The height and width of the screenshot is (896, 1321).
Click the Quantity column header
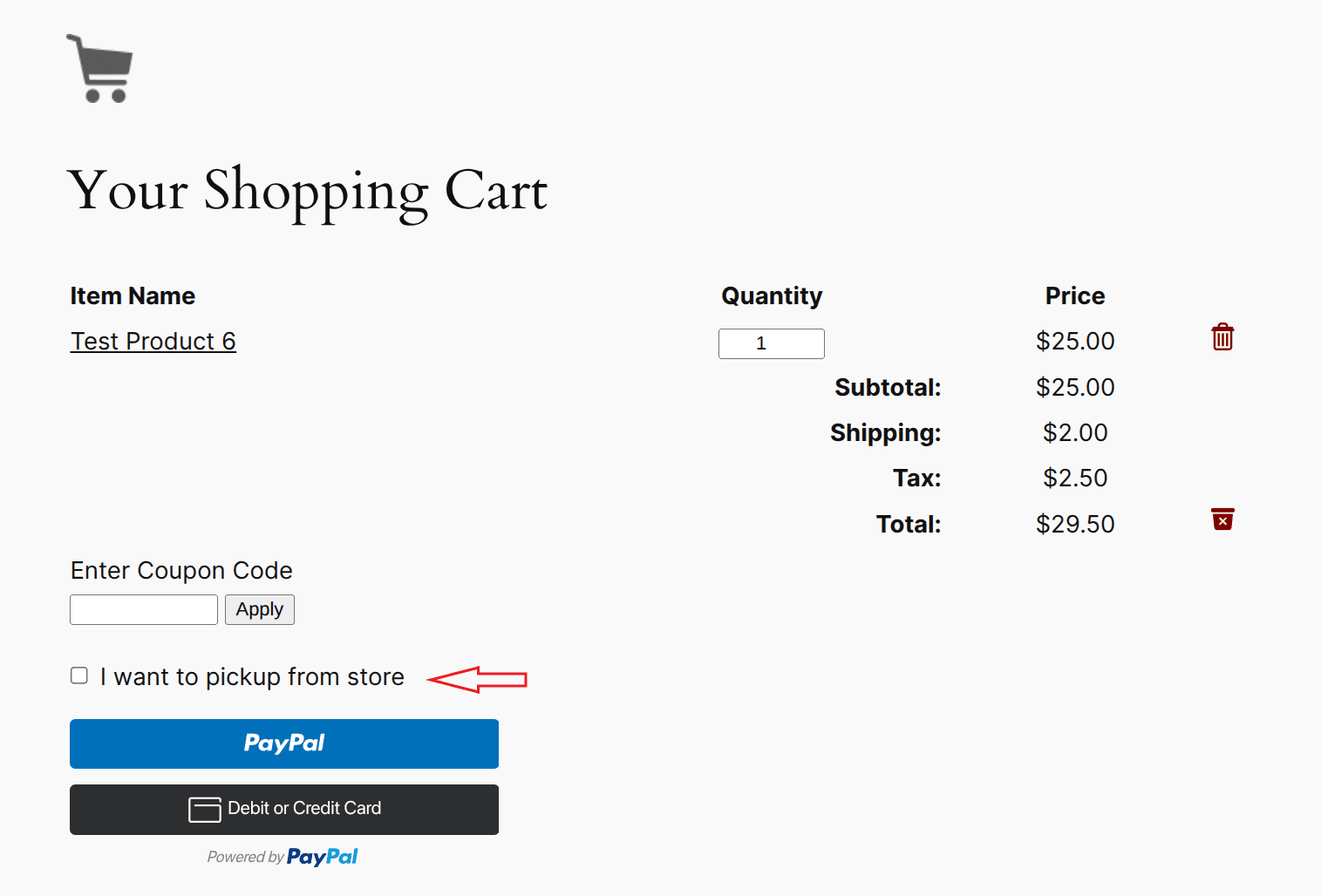click(772, 296)
